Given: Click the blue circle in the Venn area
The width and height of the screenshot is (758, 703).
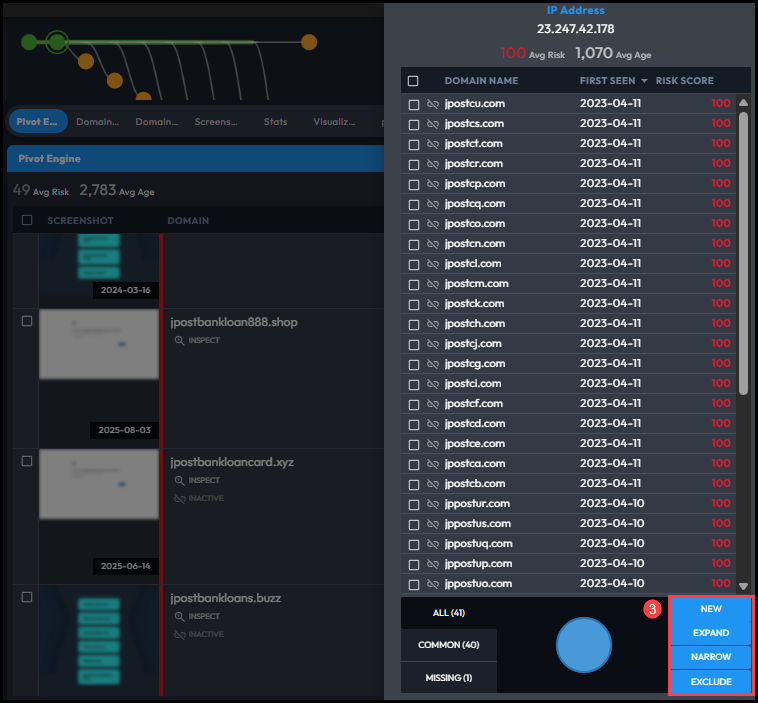Looking at the screenshot, I should pyautogui.click(x=583, y=645).
